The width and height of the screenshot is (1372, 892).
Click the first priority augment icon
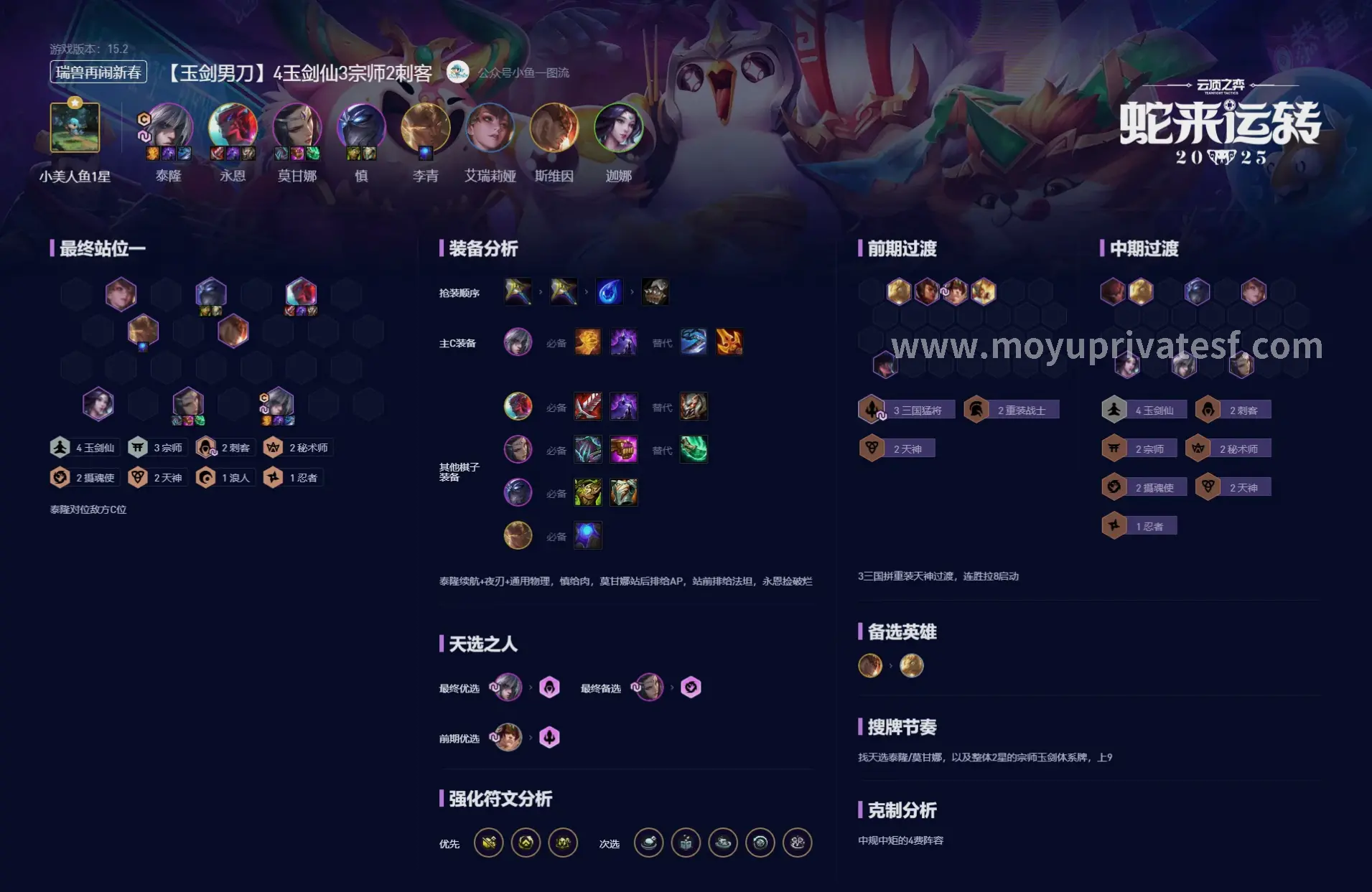489,842
